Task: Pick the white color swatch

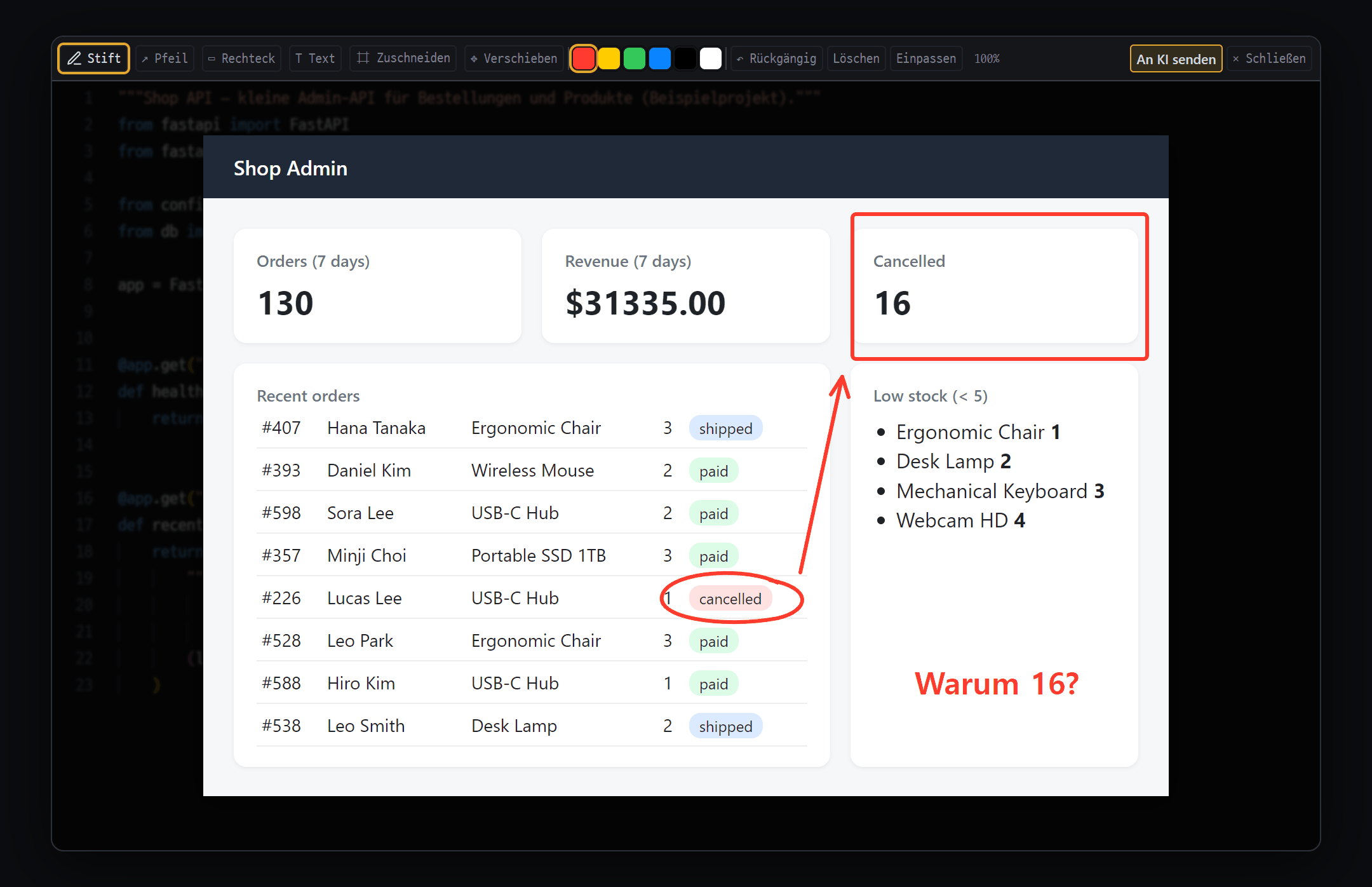Action: [x=710, y=58]
